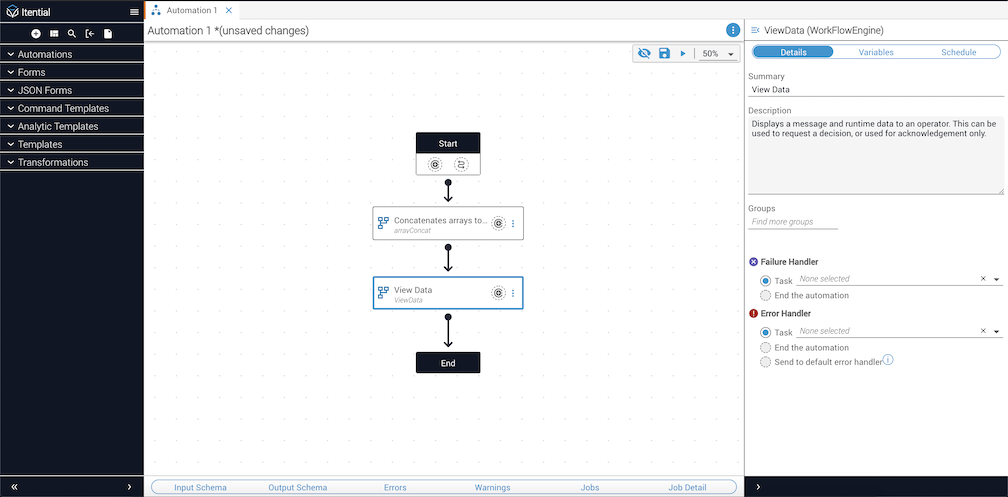This screenshot has height=497, width=1008.
Task: Click right chevron below details panel
Action: (x=757, y=487)
